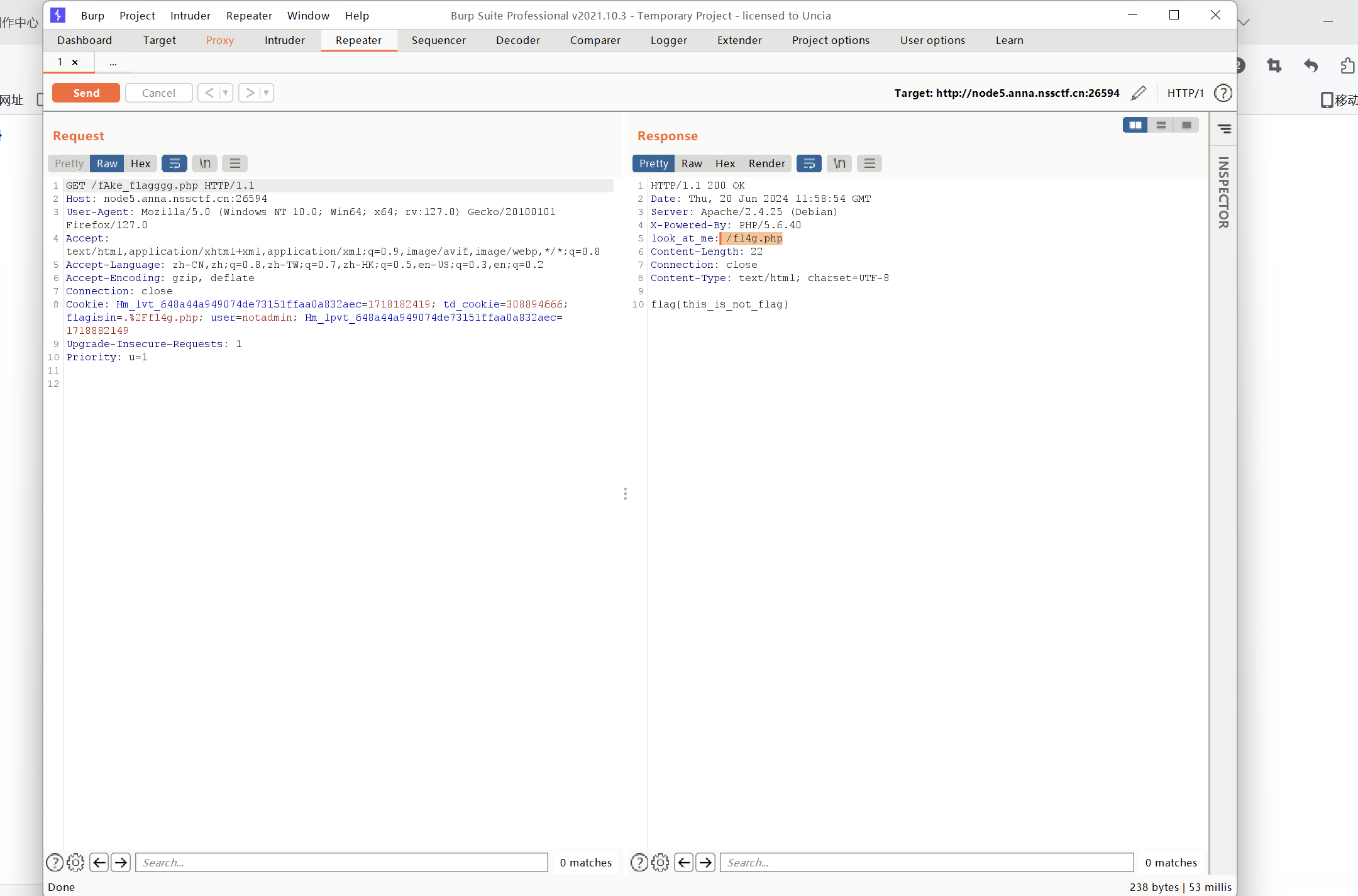
Task: Click request search previous match arrow
Action: [99, 862]
